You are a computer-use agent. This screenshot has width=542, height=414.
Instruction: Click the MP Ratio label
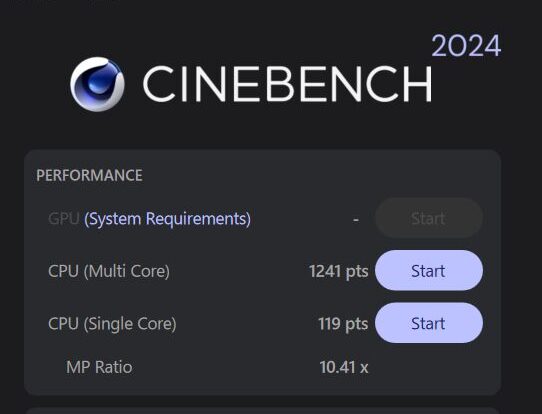click(x=99, y=367)
